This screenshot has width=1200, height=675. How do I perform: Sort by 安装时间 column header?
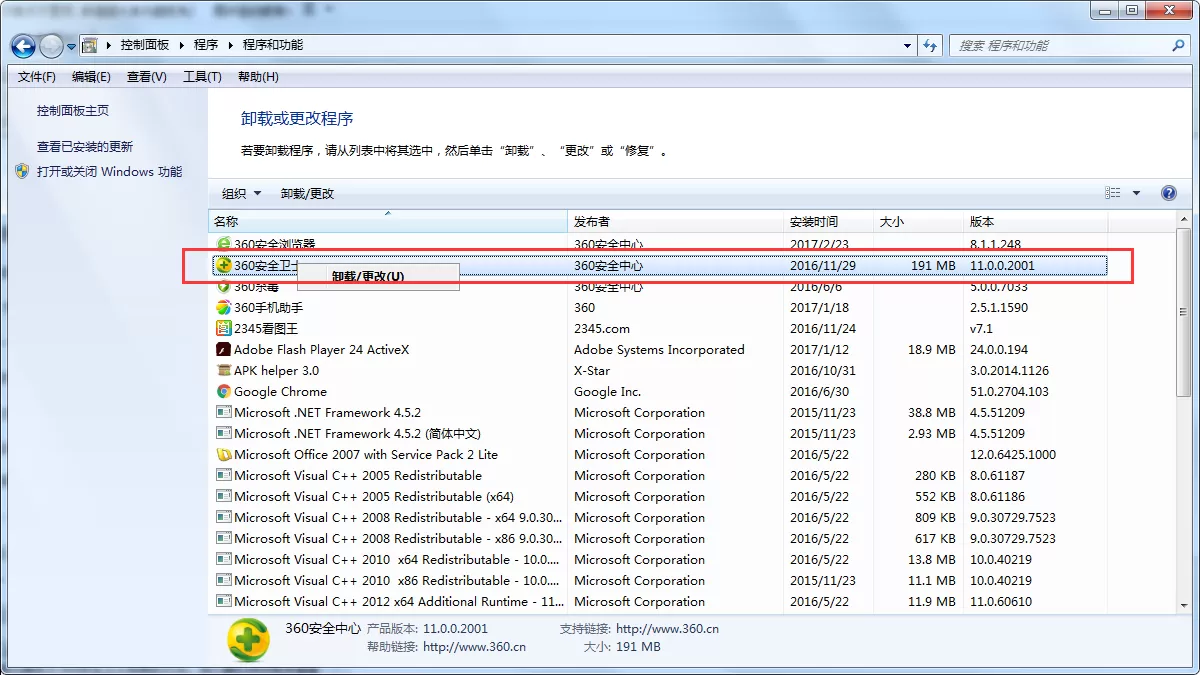829,222
